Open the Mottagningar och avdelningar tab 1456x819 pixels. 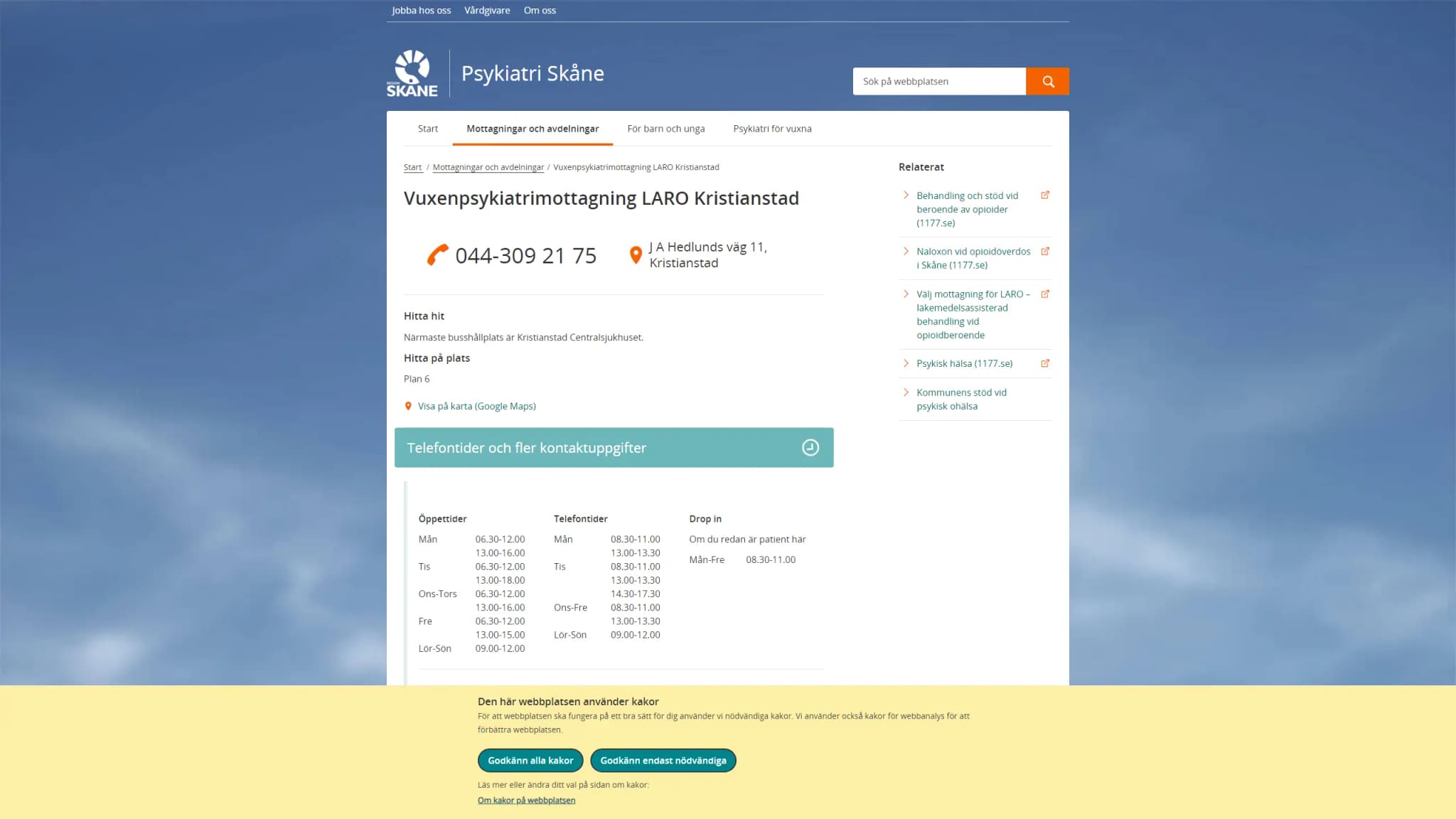(x=532, y=129)
